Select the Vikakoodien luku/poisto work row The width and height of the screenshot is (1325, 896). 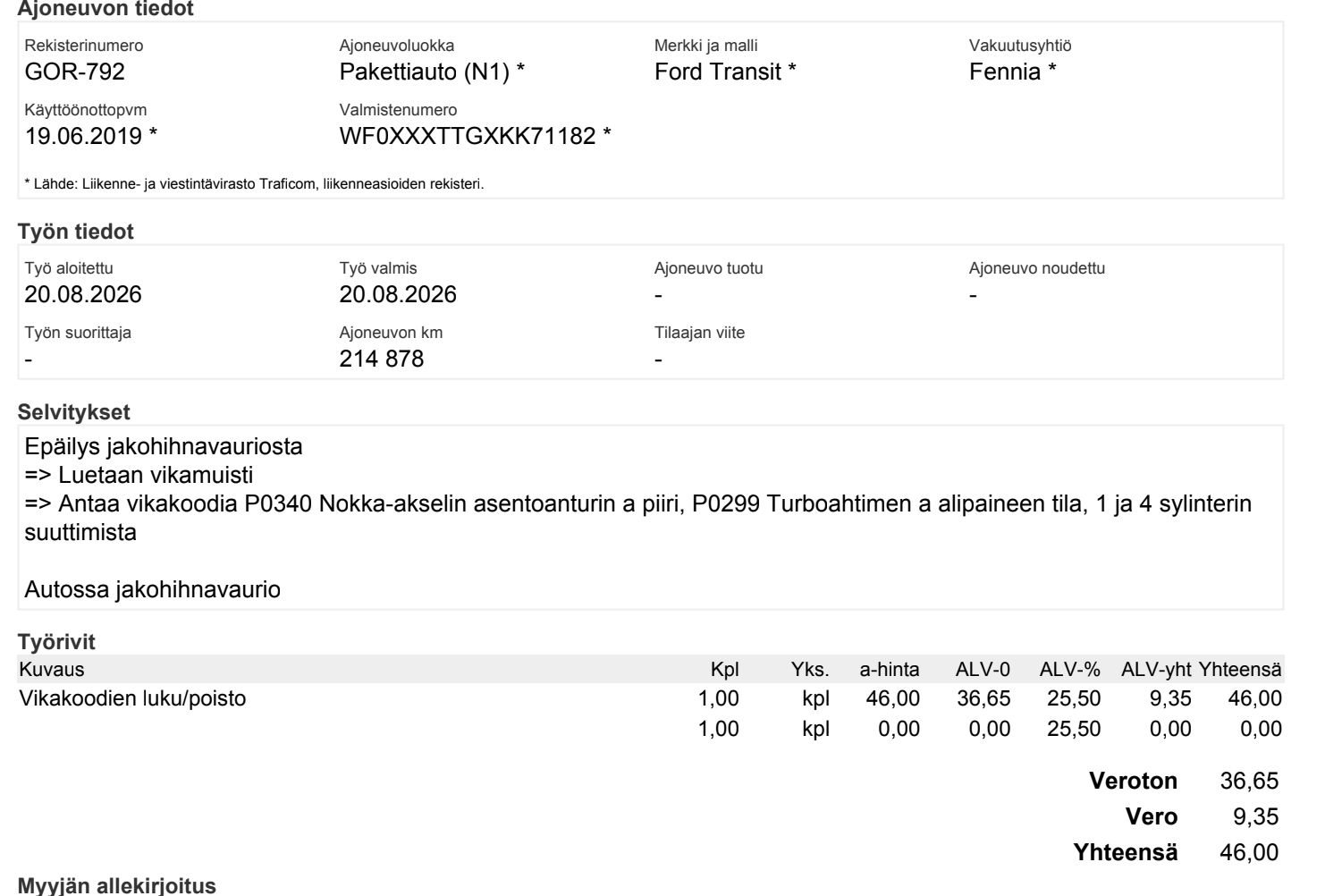click(651, 698)
